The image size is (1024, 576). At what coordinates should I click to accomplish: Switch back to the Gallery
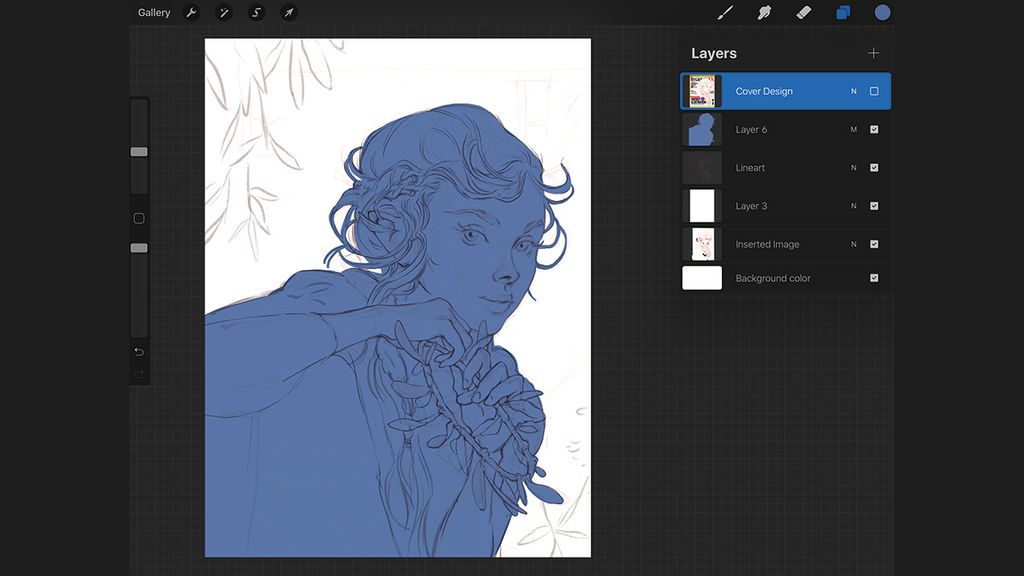click(152, 13)
